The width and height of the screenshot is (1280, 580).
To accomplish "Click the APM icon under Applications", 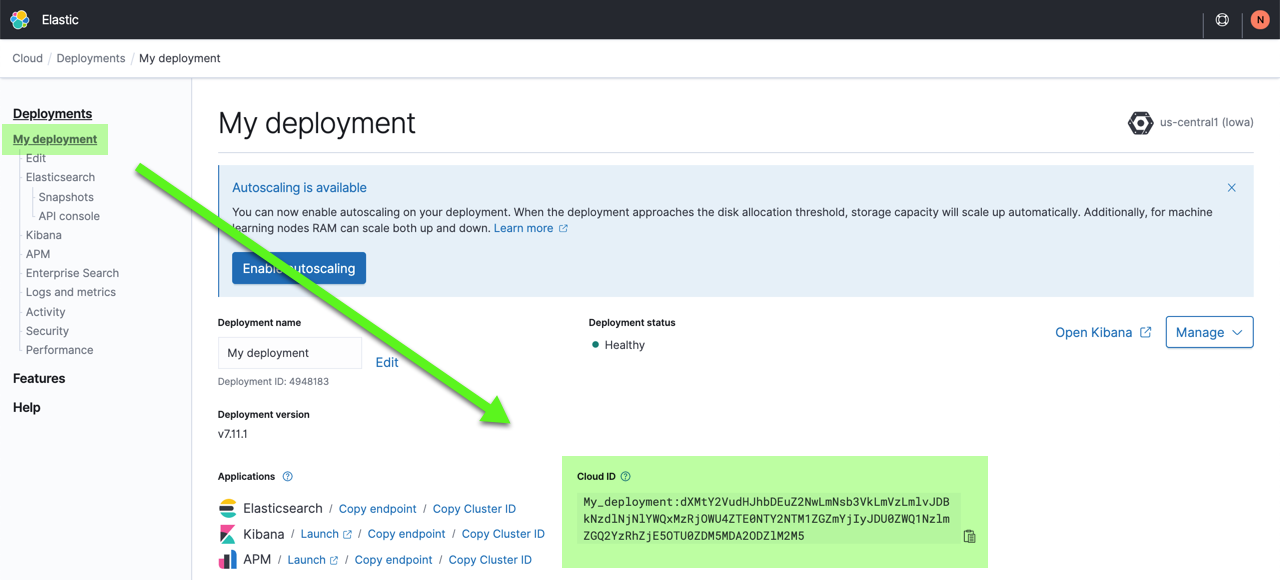I will tap(228, 559).
